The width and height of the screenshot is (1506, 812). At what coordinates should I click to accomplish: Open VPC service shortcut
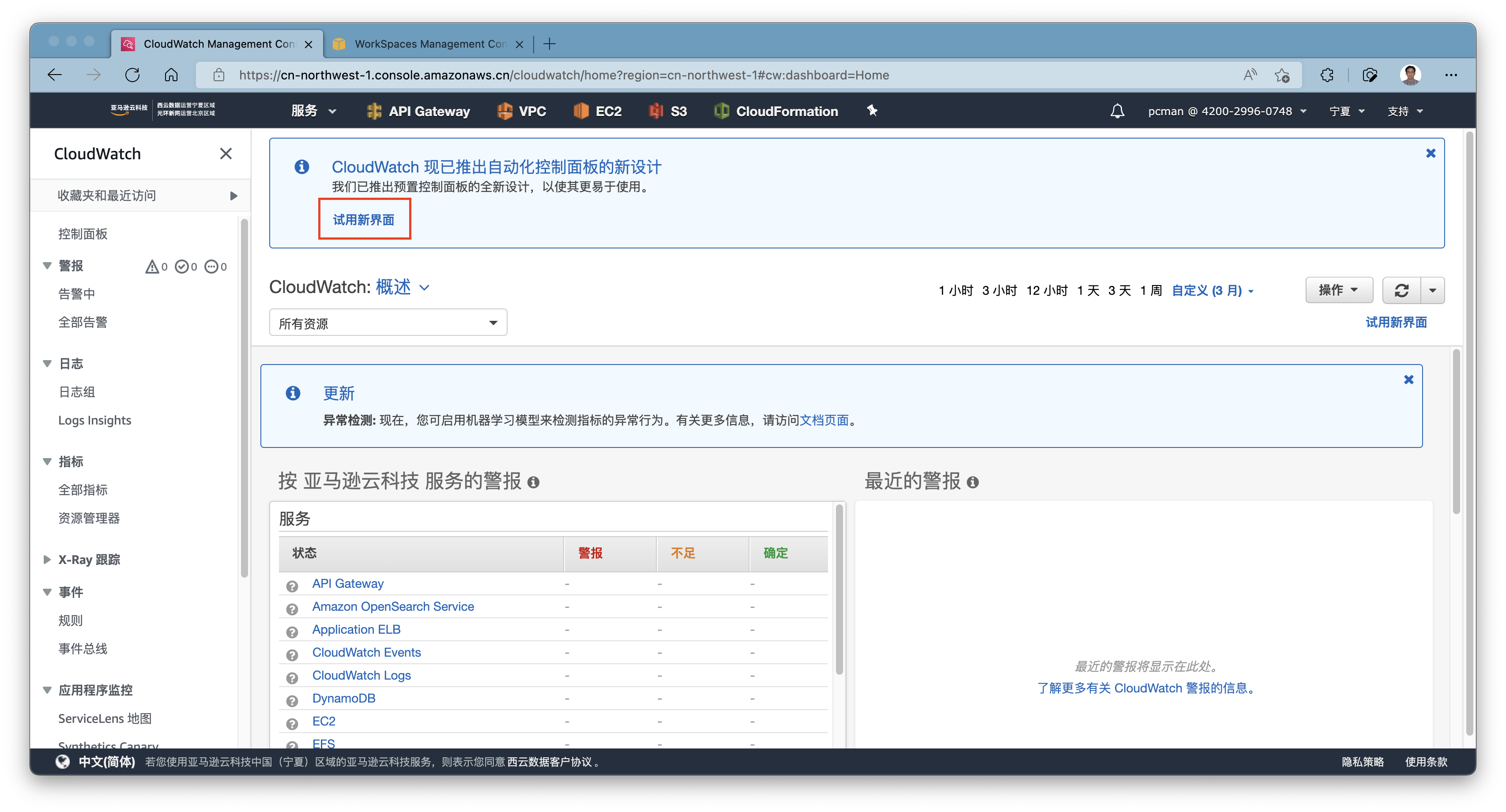pyautogui.click(x=521, y=111)
